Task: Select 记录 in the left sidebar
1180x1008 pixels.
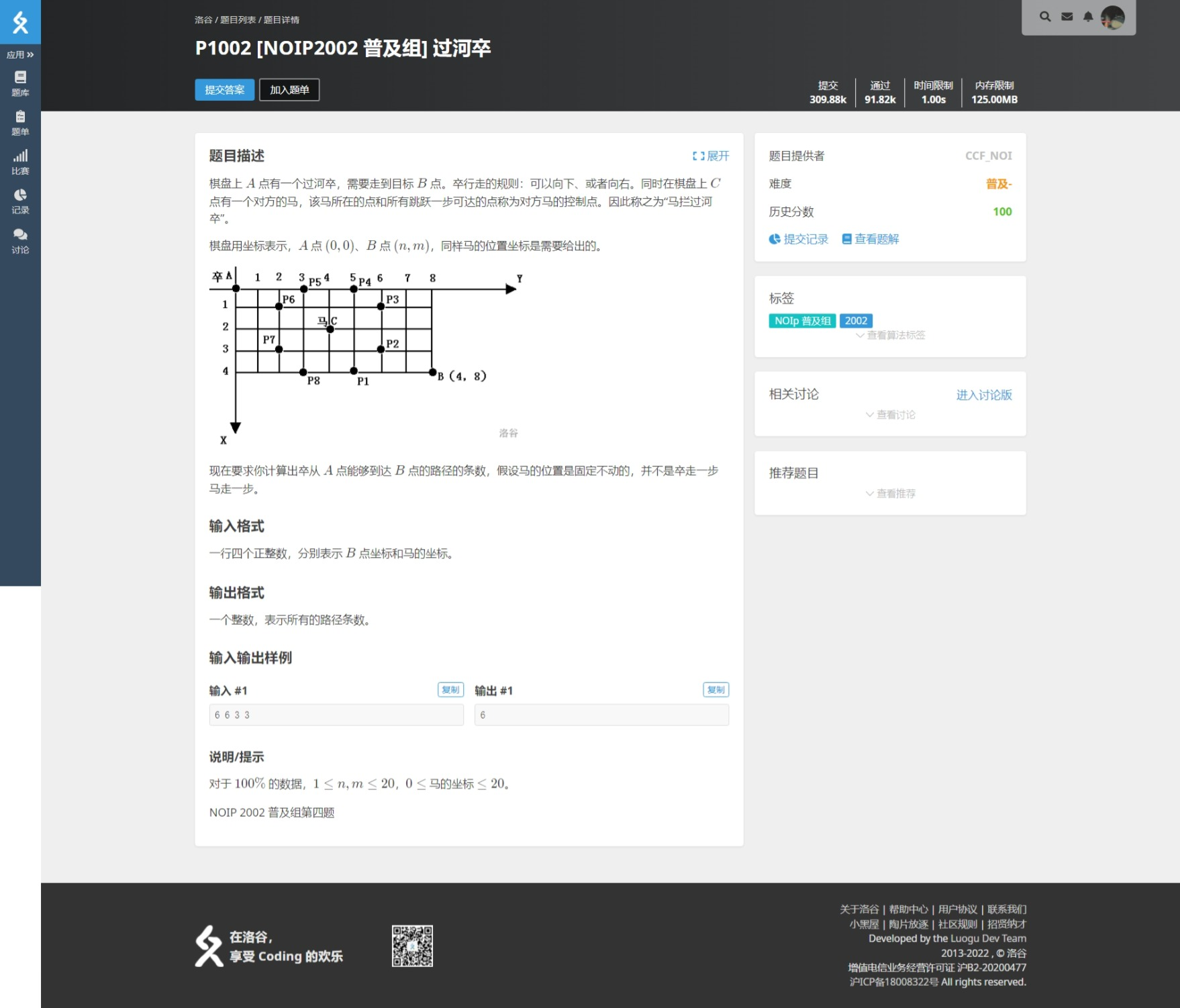Action: pos(20,201)
